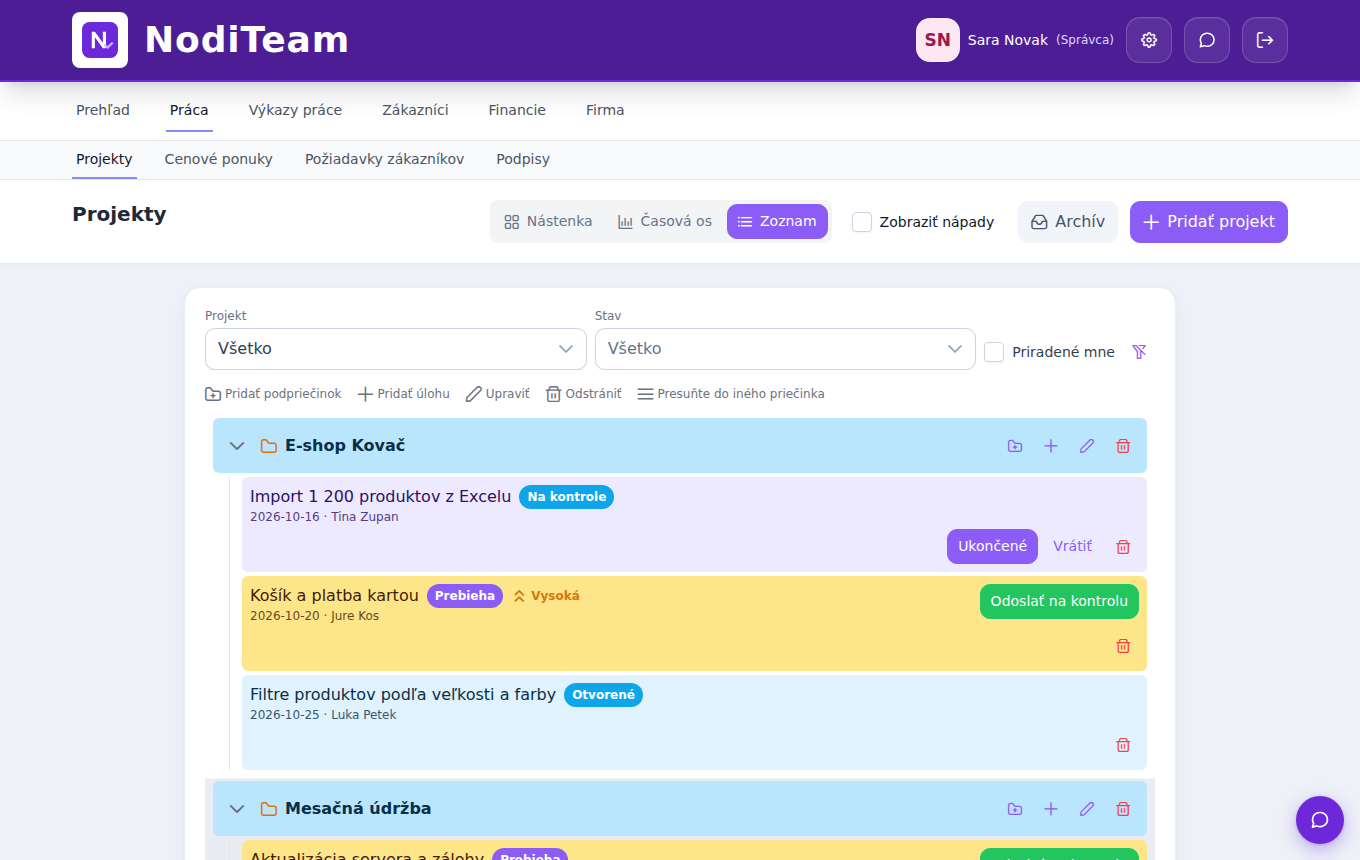Edit pencil icon for Mesačná údržba
Image resolution: width=1360 pixels, height=860 pixels.
tap(1087, 809)
